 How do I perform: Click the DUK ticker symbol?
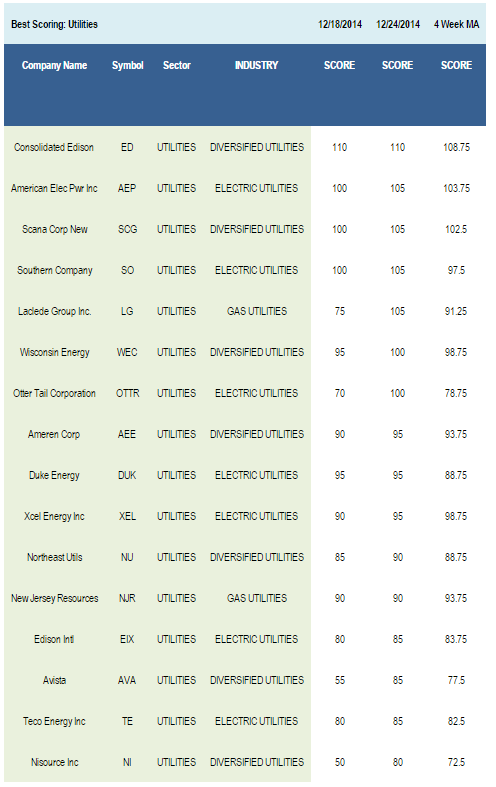point(127,475)
